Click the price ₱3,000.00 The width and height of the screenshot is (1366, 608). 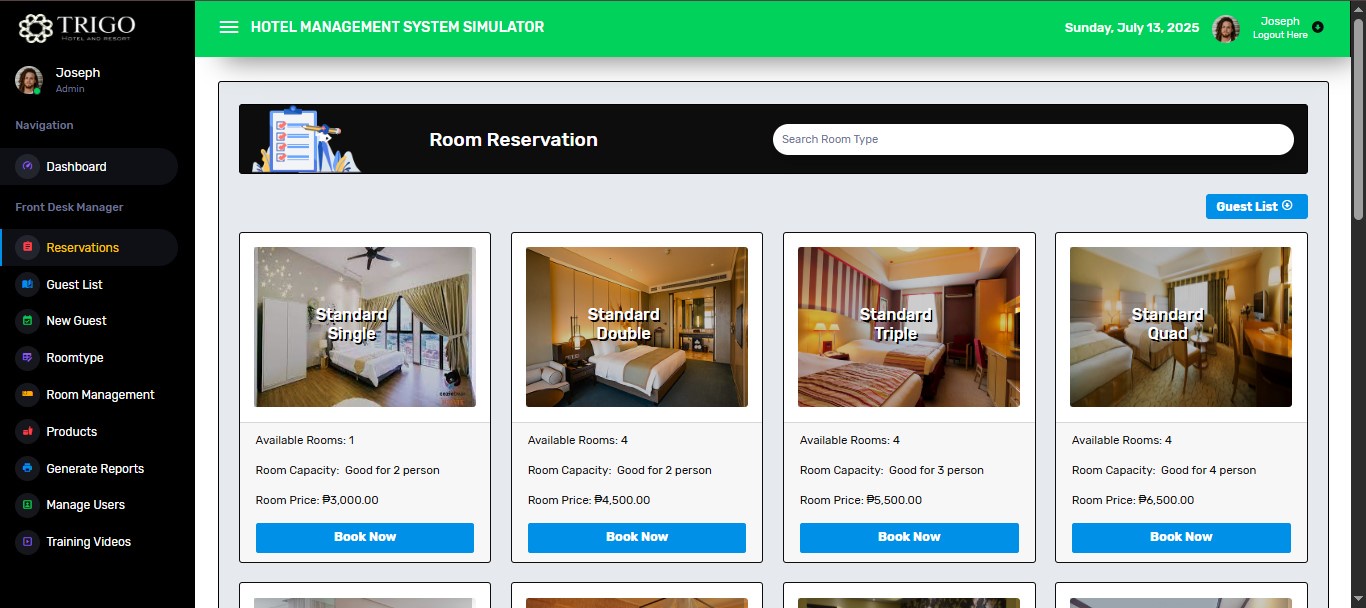(x=351, y=500)
